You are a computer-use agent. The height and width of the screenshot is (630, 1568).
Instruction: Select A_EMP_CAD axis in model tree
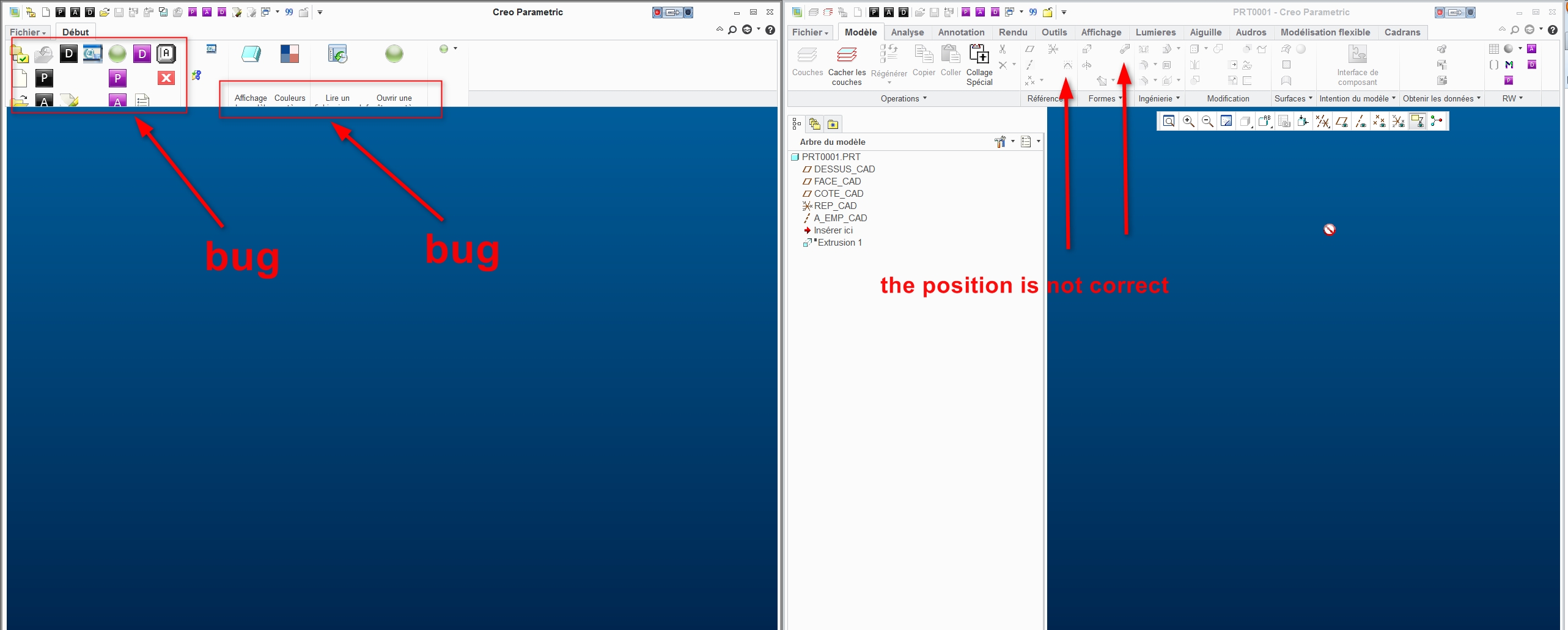pyautogui.click(x=840, y=218)
